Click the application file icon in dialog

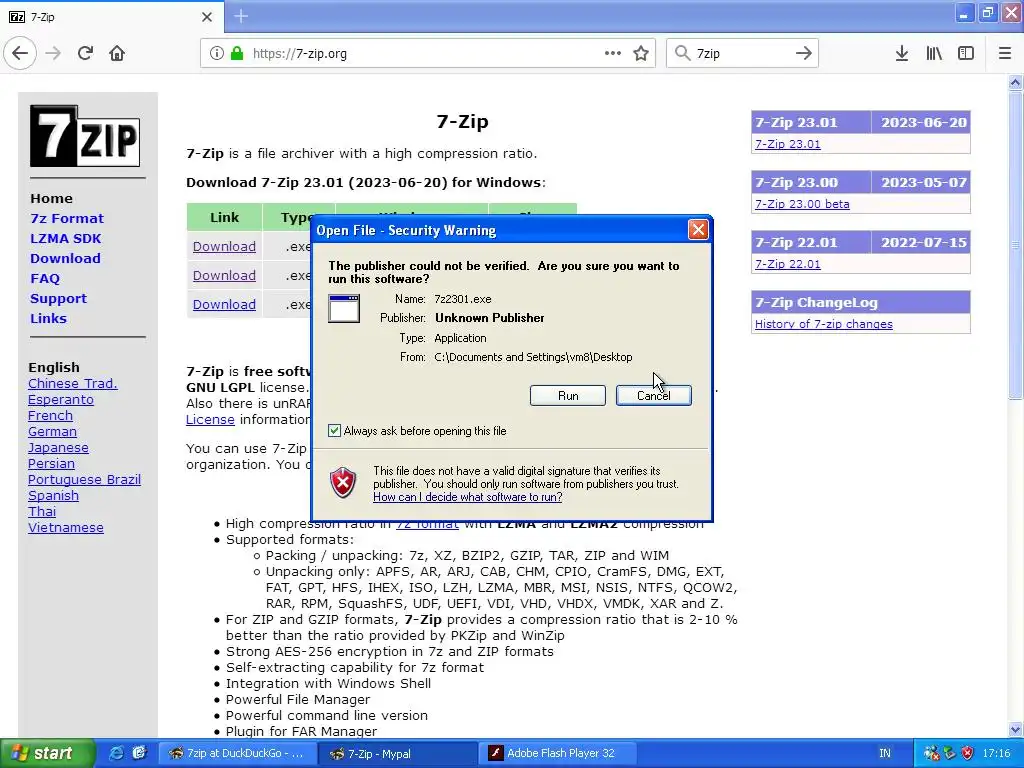344,308
